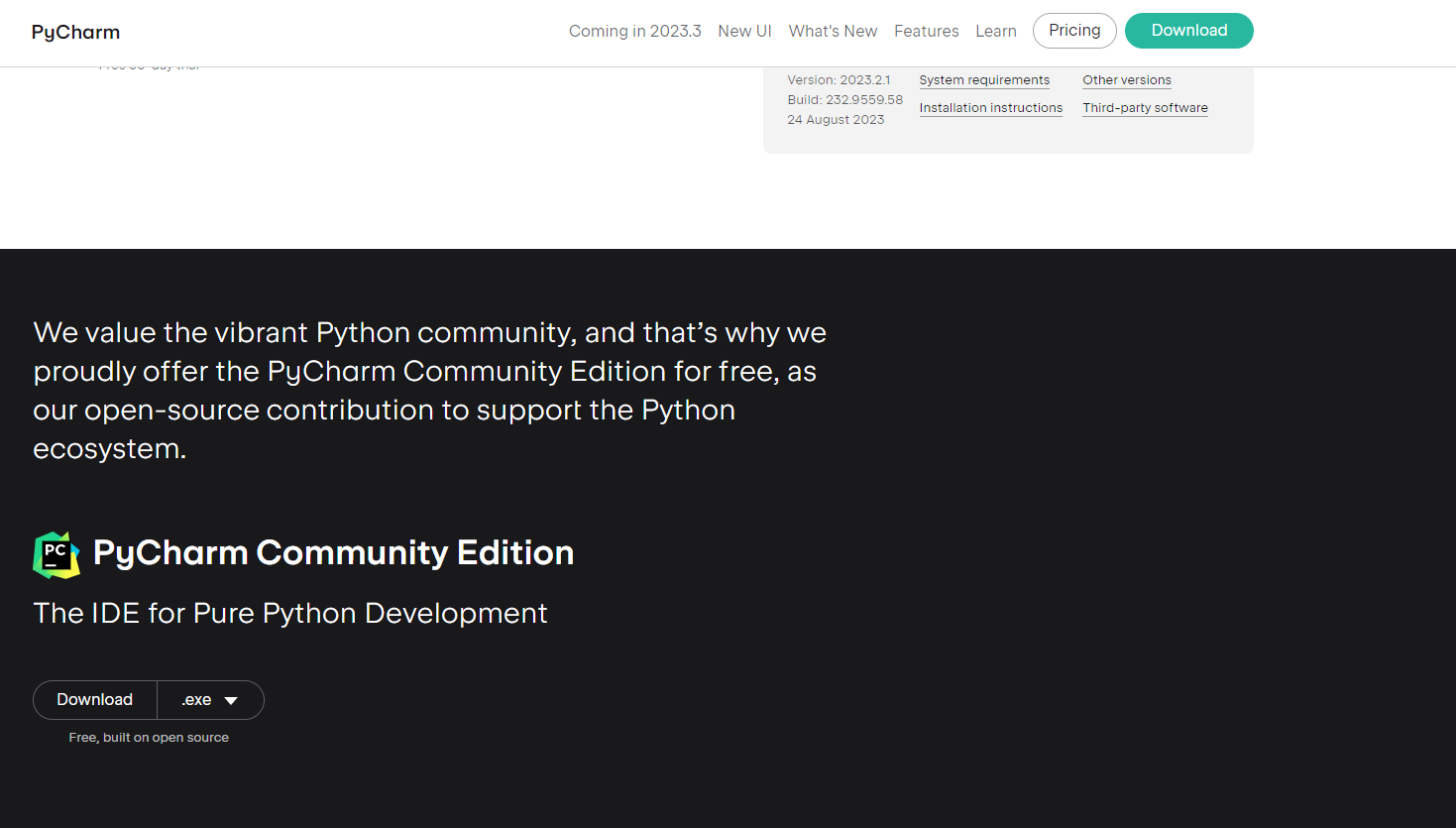Open System requirements link

(984, 80)
